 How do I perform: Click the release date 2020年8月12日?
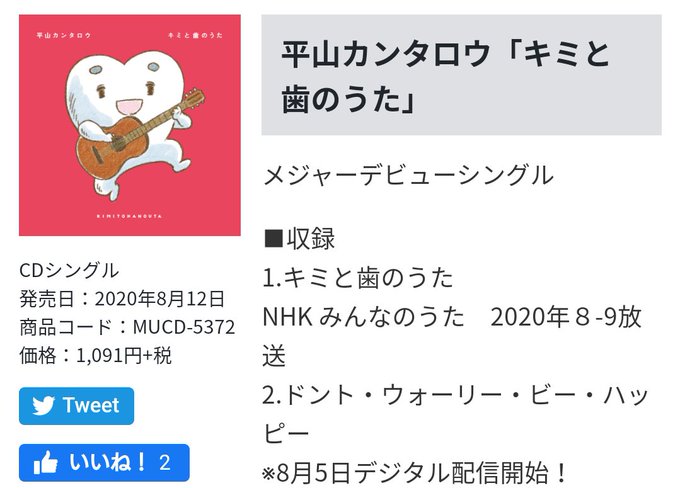pyautogui.click(x=160, y=299)
